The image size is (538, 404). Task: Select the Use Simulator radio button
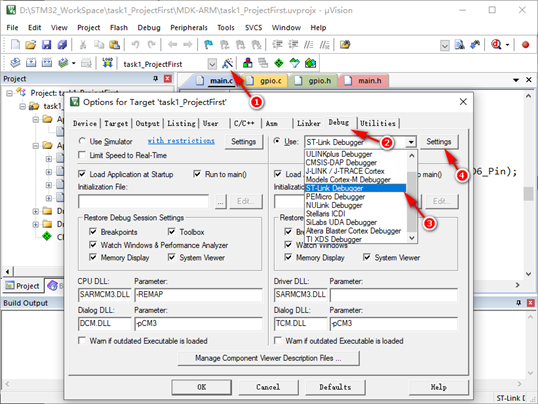(82, 141)
